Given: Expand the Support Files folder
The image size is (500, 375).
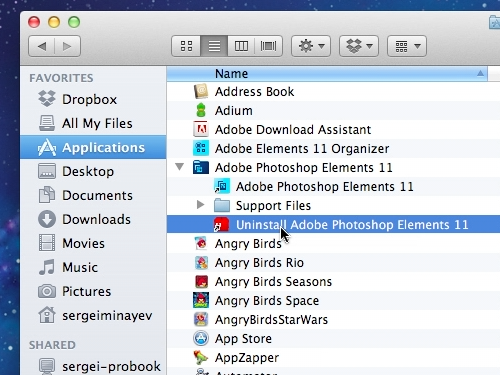Looking at the screenshot, I should pyautogui.click(x=200, y=204).
